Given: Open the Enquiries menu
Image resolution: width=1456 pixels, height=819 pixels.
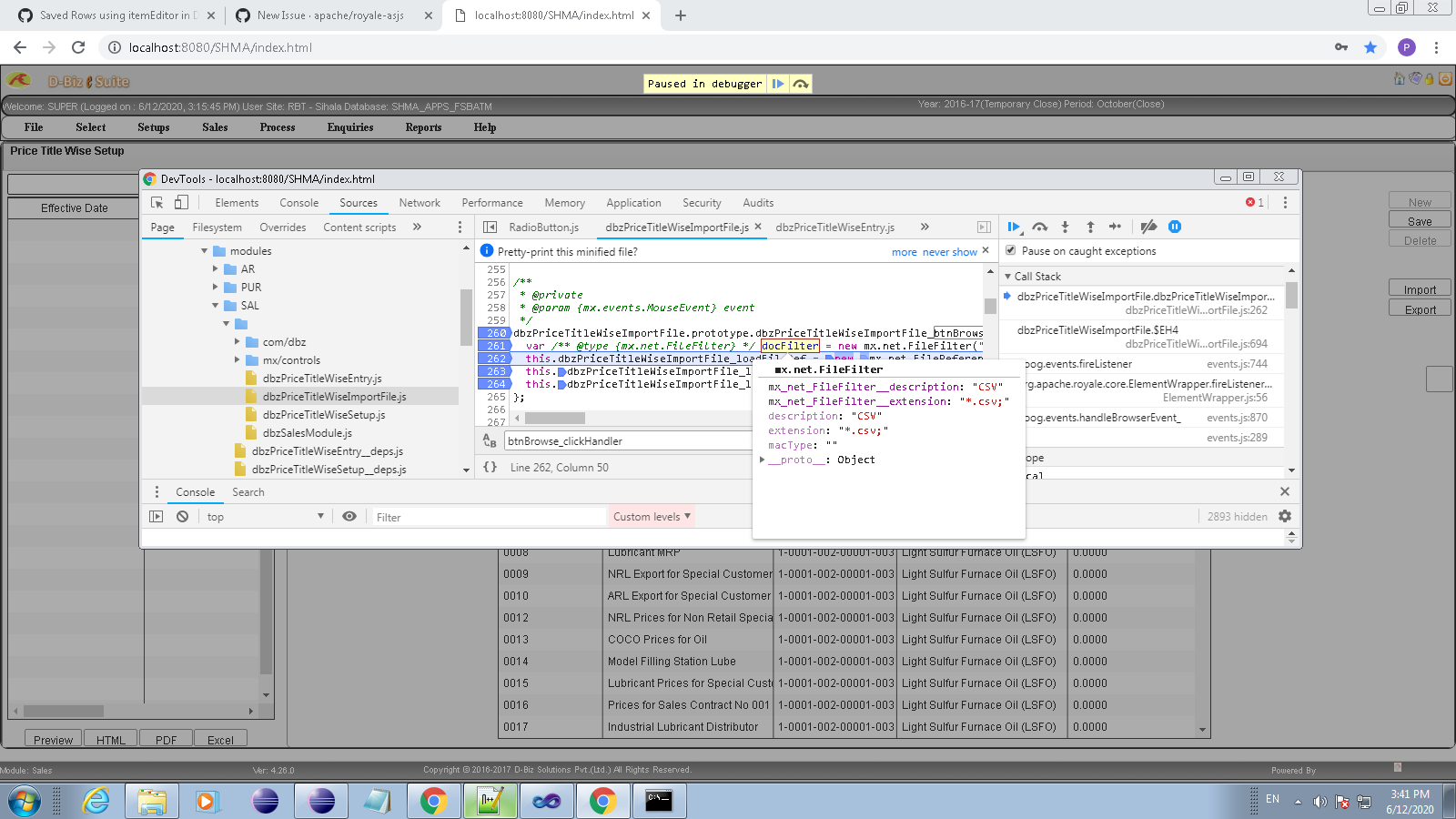Looking at the screenshot, I should [x=350, y=127].
